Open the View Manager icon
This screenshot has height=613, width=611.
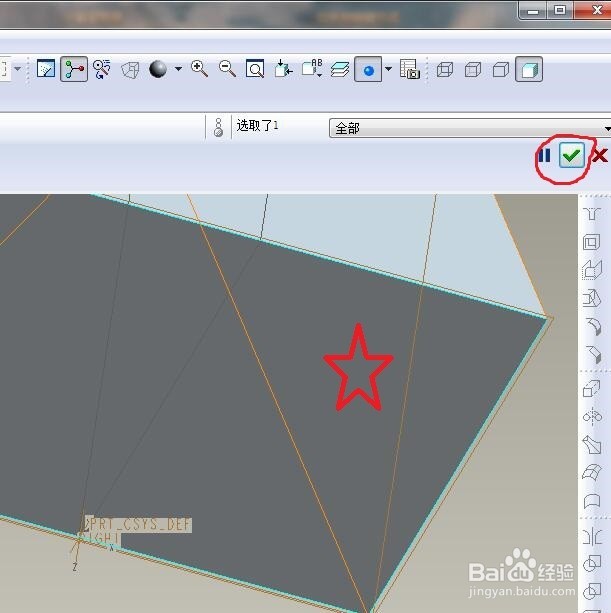pyautogui.click(x=410, y=69)
